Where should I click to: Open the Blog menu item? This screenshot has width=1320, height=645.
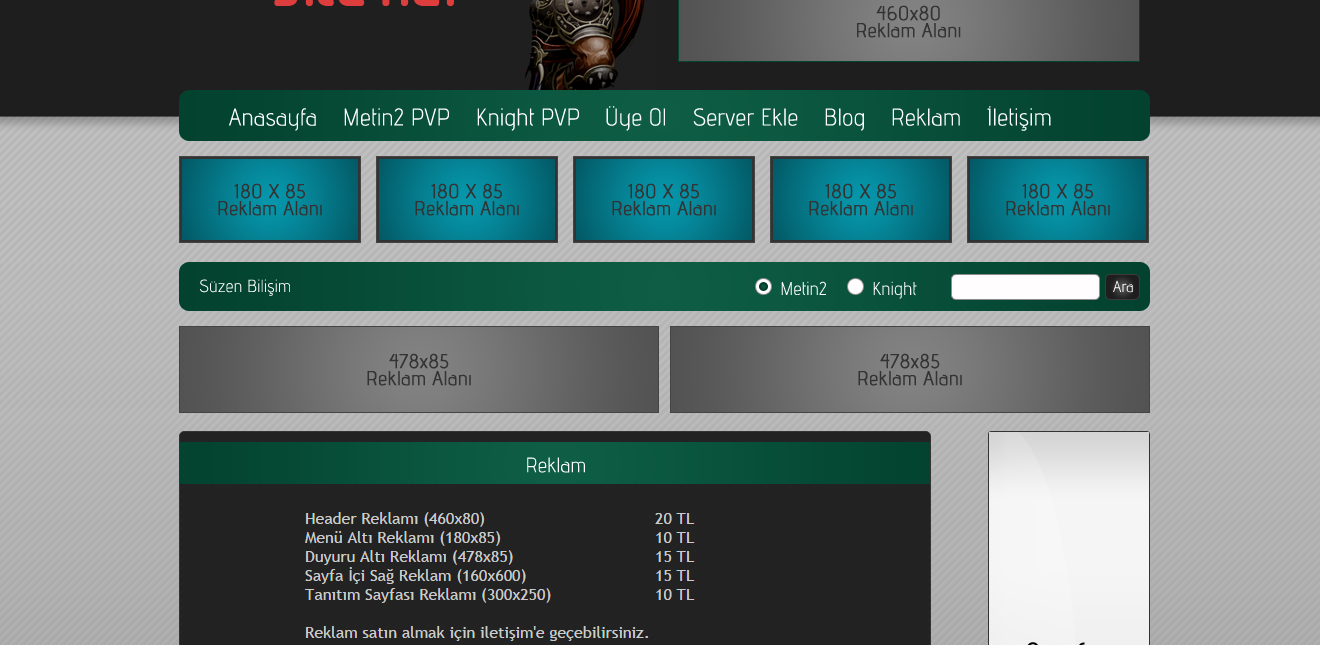[844, 118]
